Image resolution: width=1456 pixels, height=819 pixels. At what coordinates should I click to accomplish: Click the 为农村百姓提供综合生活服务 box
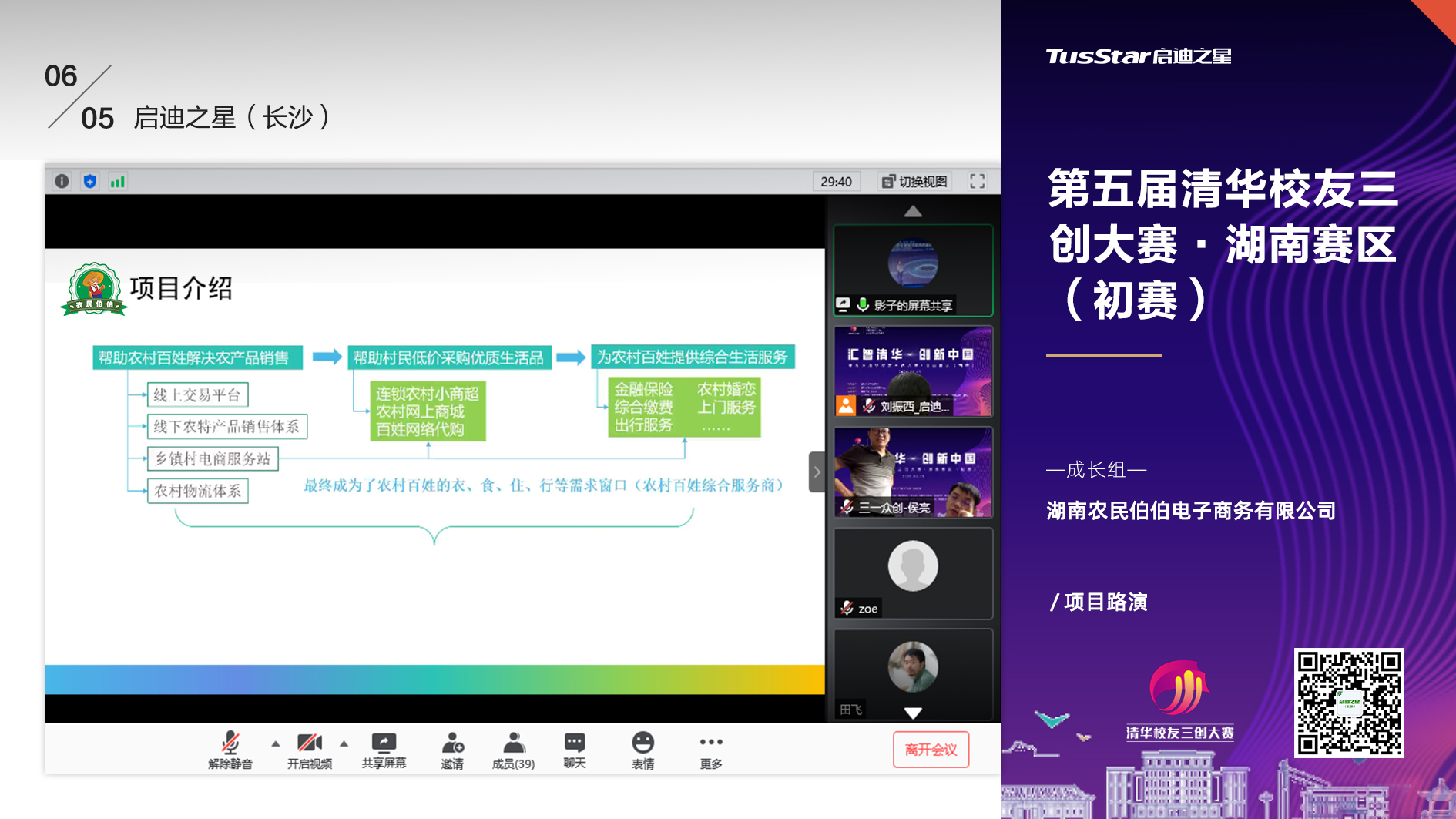pyautogui.click(x=693, y=357)
